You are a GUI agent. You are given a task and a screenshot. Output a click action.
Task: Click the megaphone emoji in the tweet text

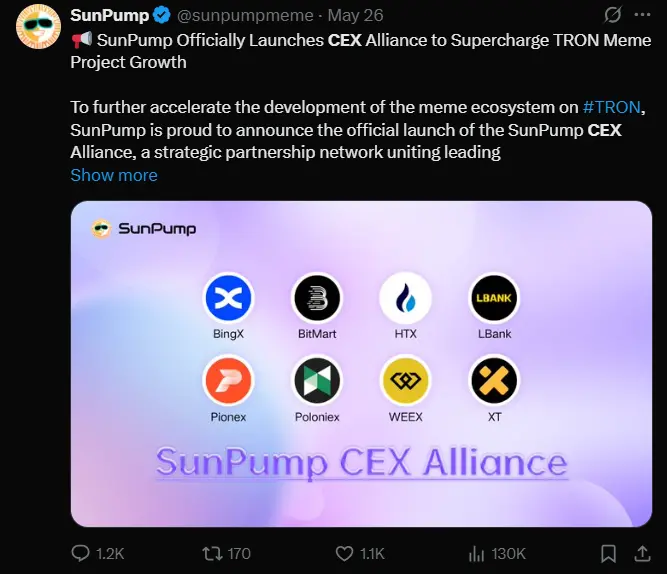click(81, 40)
